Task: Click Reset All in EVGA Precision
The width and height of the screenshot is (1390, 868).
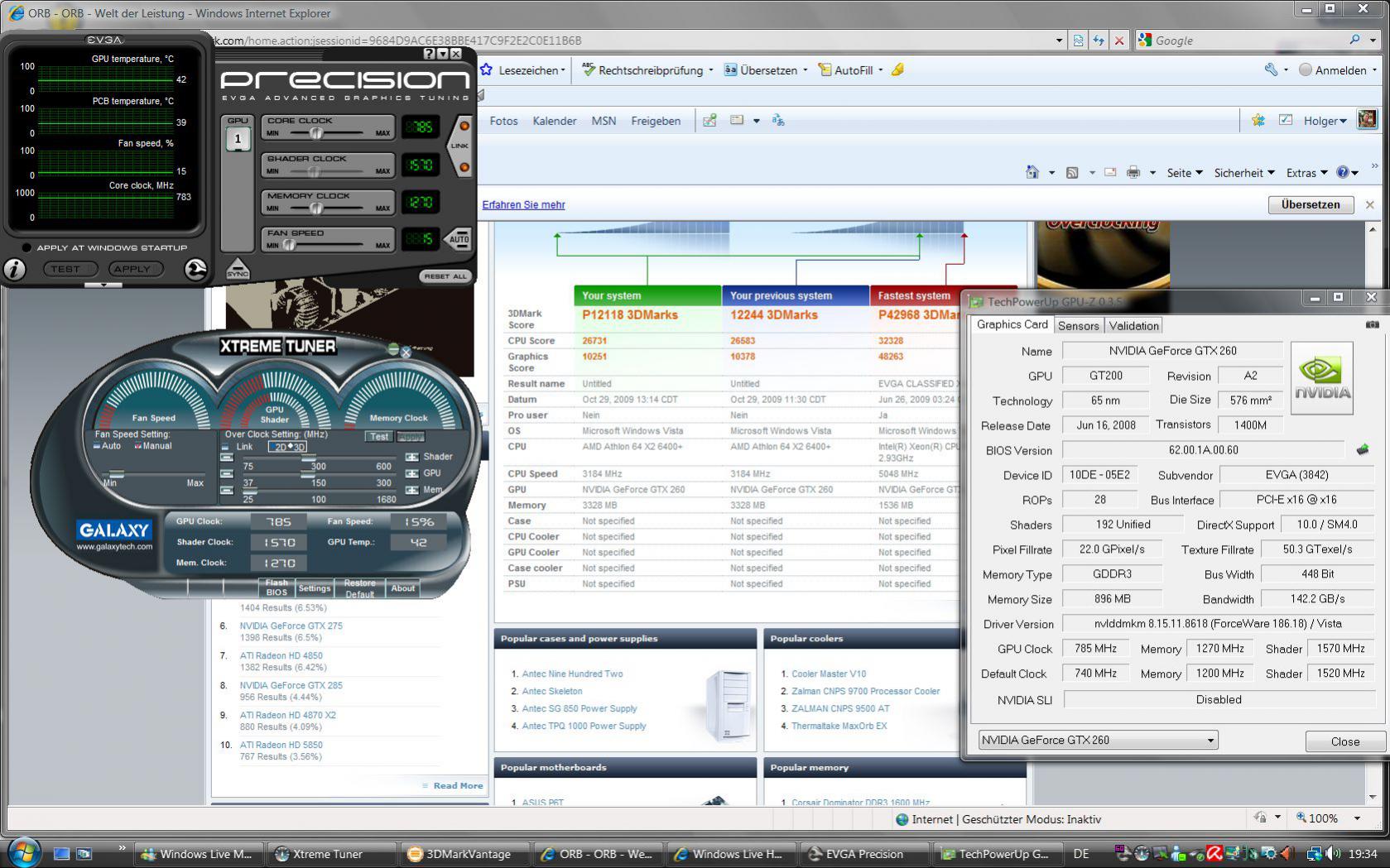Action: (445, 276)
